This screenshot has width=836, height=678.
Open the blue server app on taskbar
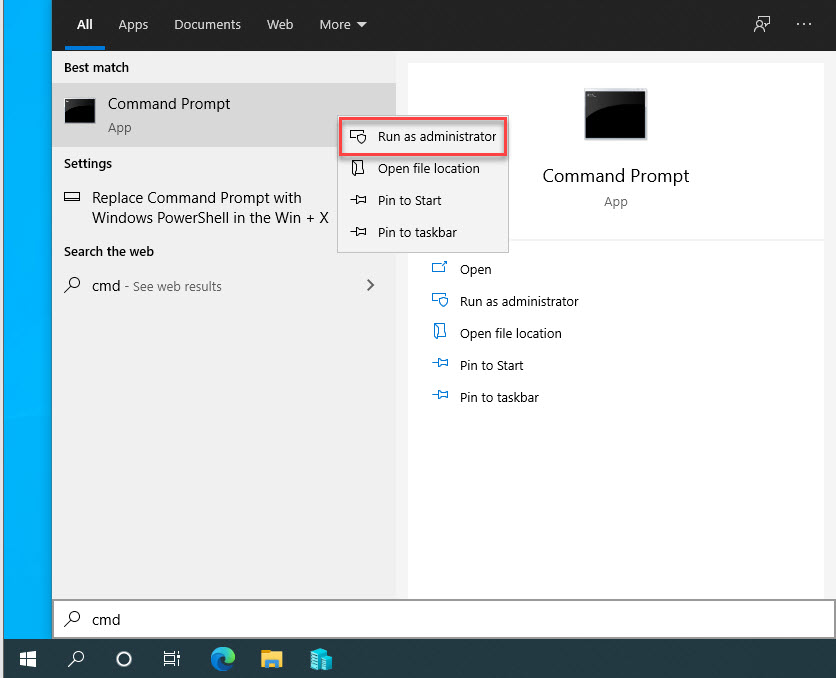point(321,659)
